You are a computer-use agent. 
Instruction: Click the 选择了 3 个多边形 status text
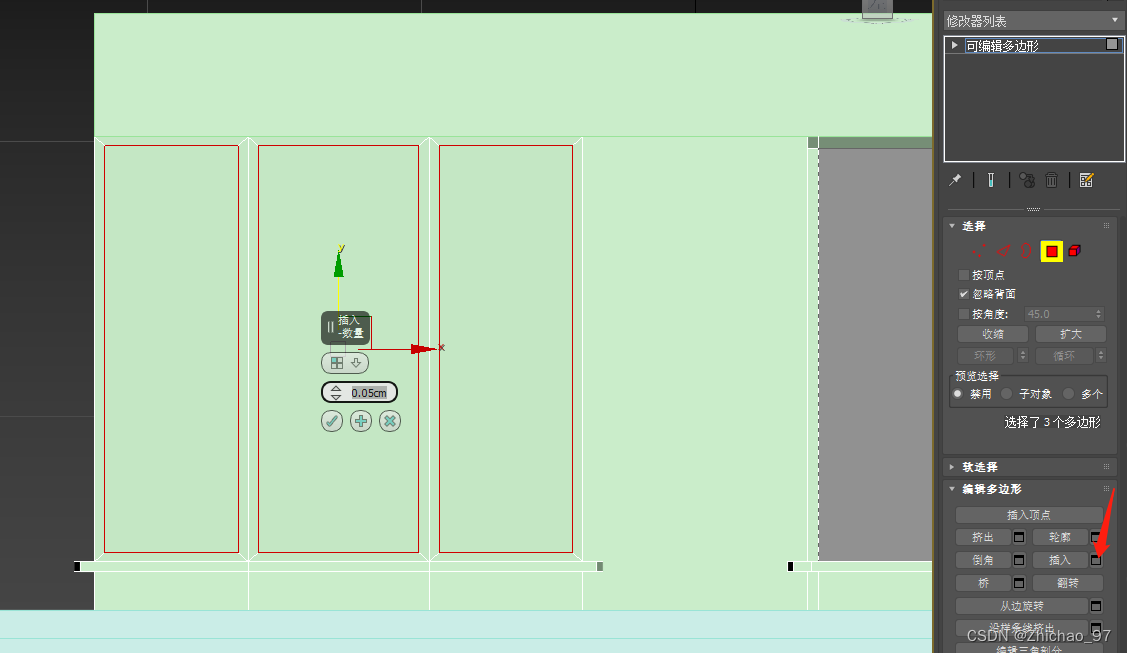coord(1052,422)
